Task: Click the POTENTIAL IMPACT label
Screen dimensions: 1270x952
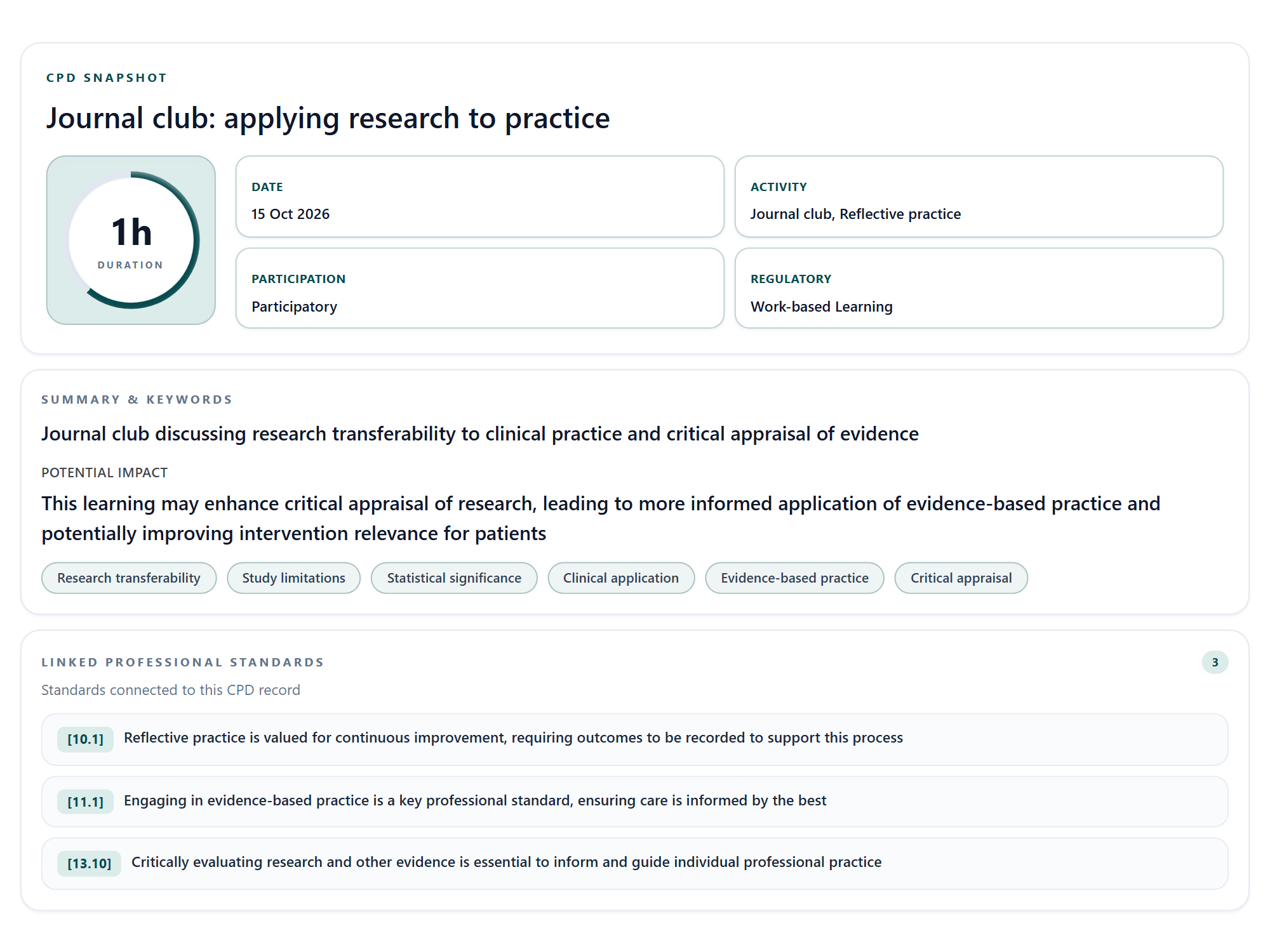Action: coord(105,473)
